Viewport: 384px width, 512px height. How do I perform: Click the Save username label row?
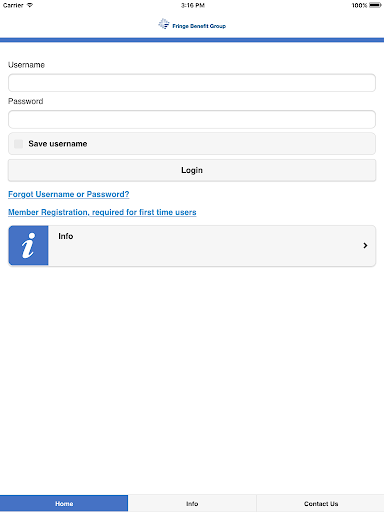coord(192,144)
